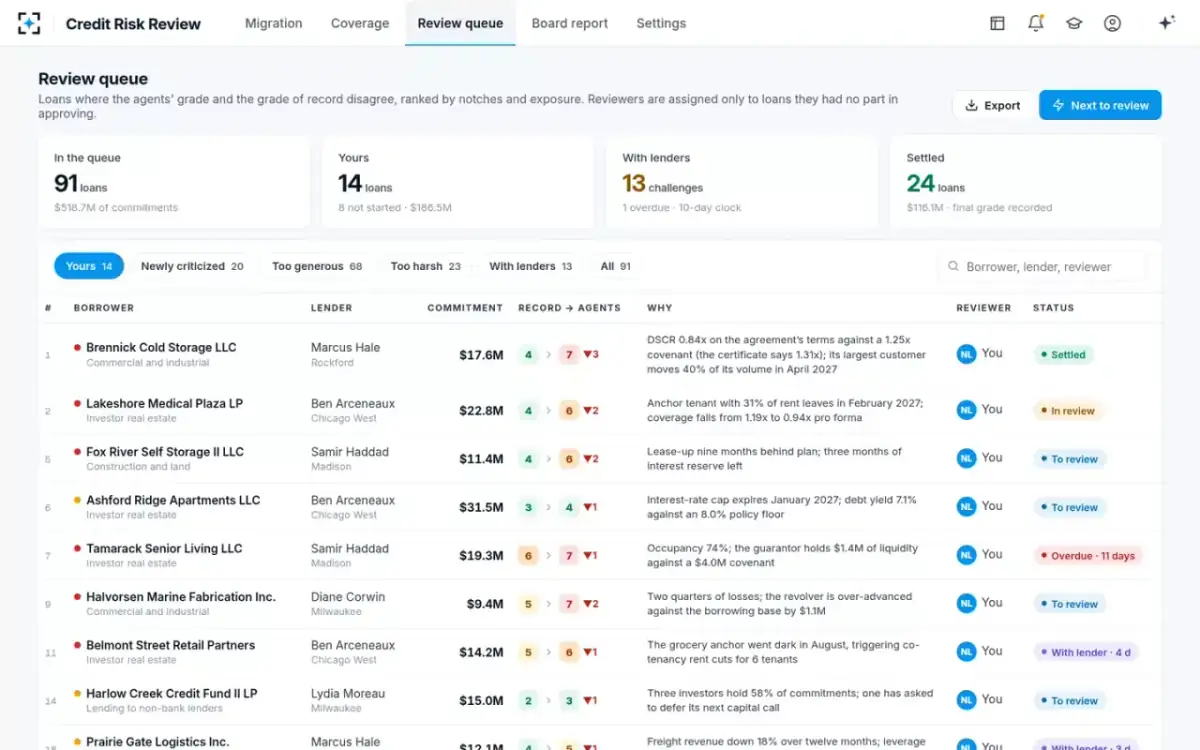
Task: Filter by Too generous 68 chip
Action: 317,266
